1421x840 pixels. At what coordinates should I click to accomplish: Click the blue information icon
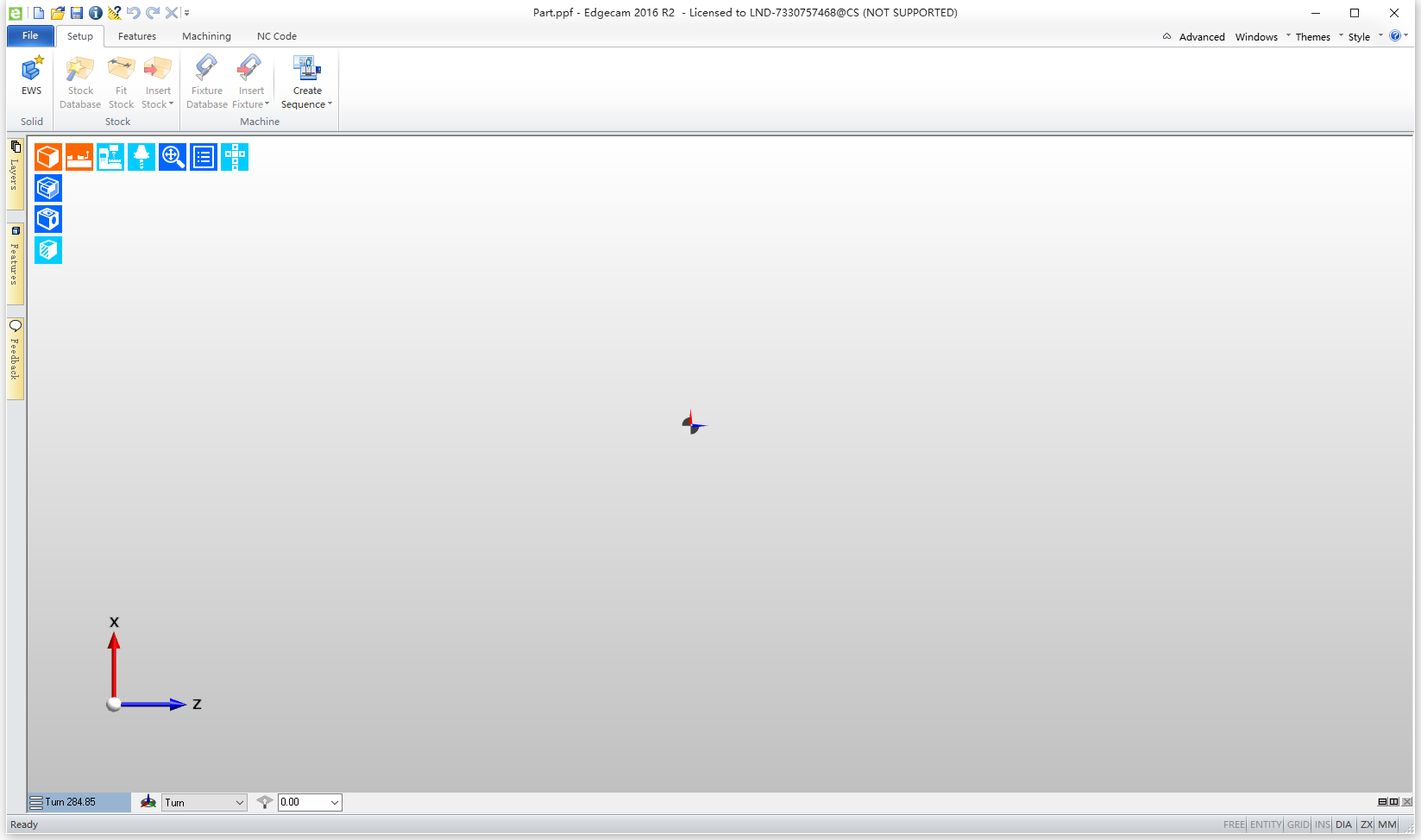pyautogui.click(x=96, y=13)
